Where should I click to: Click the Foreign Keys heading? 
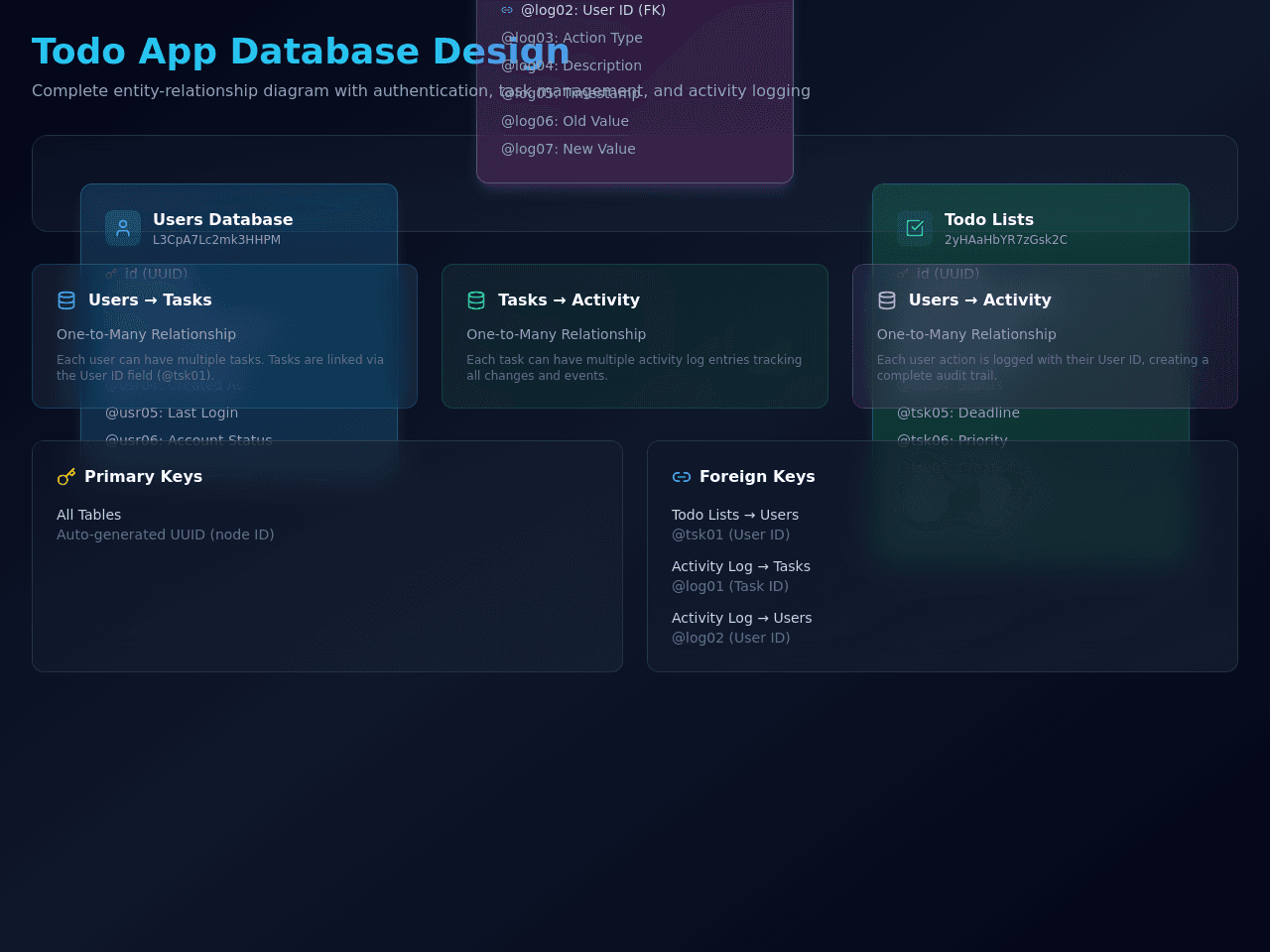click(x=757, y=477)
